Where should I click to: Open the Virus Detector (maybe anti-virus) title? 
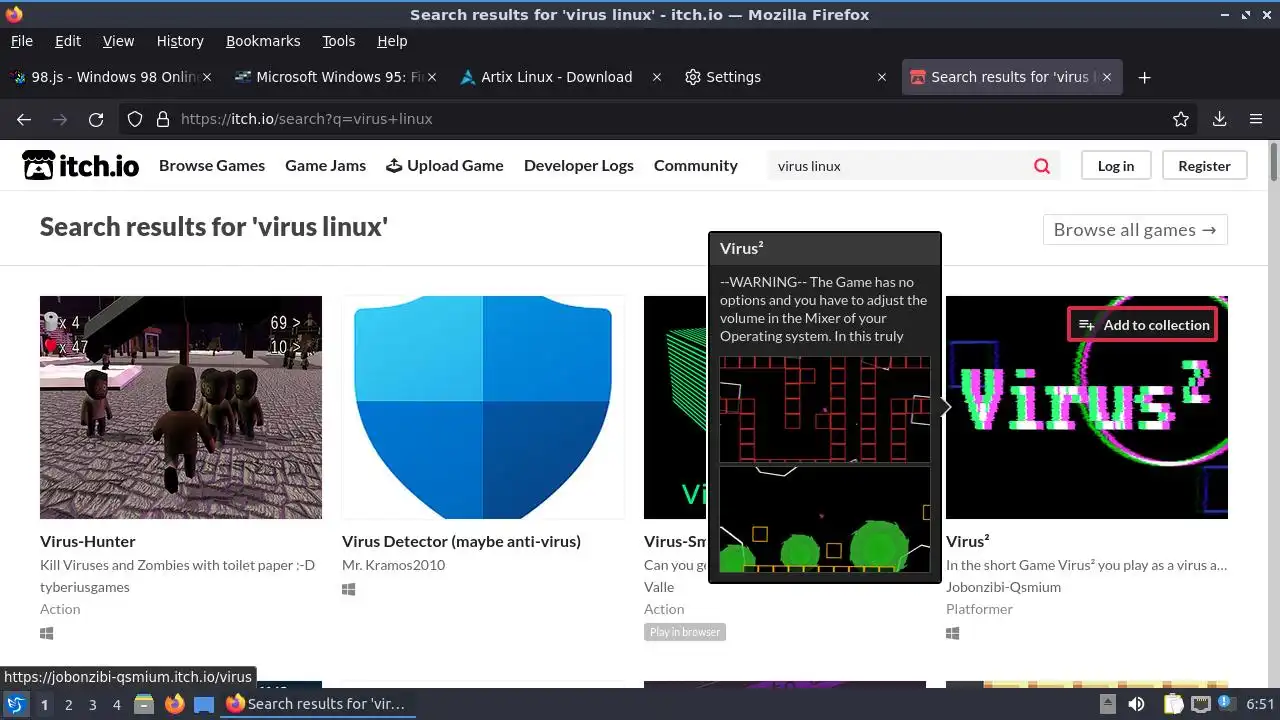[461, 541]
